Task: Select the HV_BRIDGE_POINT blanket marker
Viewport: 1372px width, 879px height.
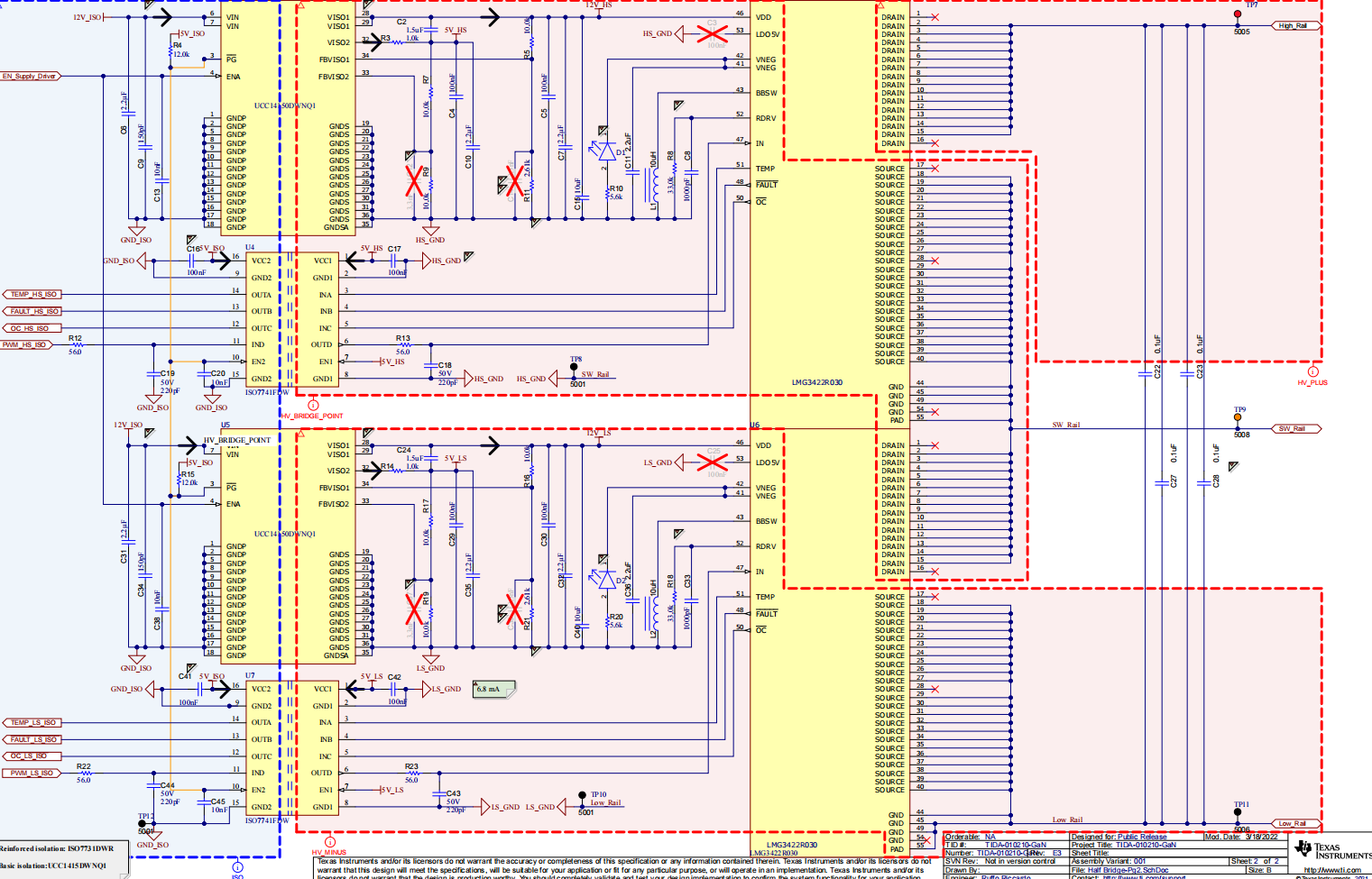Action: pos(313,405)
